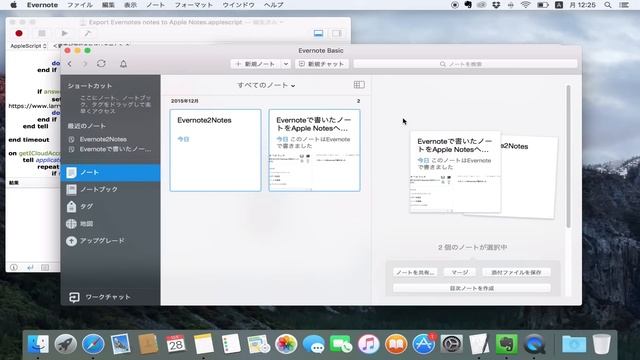Viewport: 640px width, 360px height.
Task: Click the 目次ノートを作成 button
Action: click(x=472, y=288)
